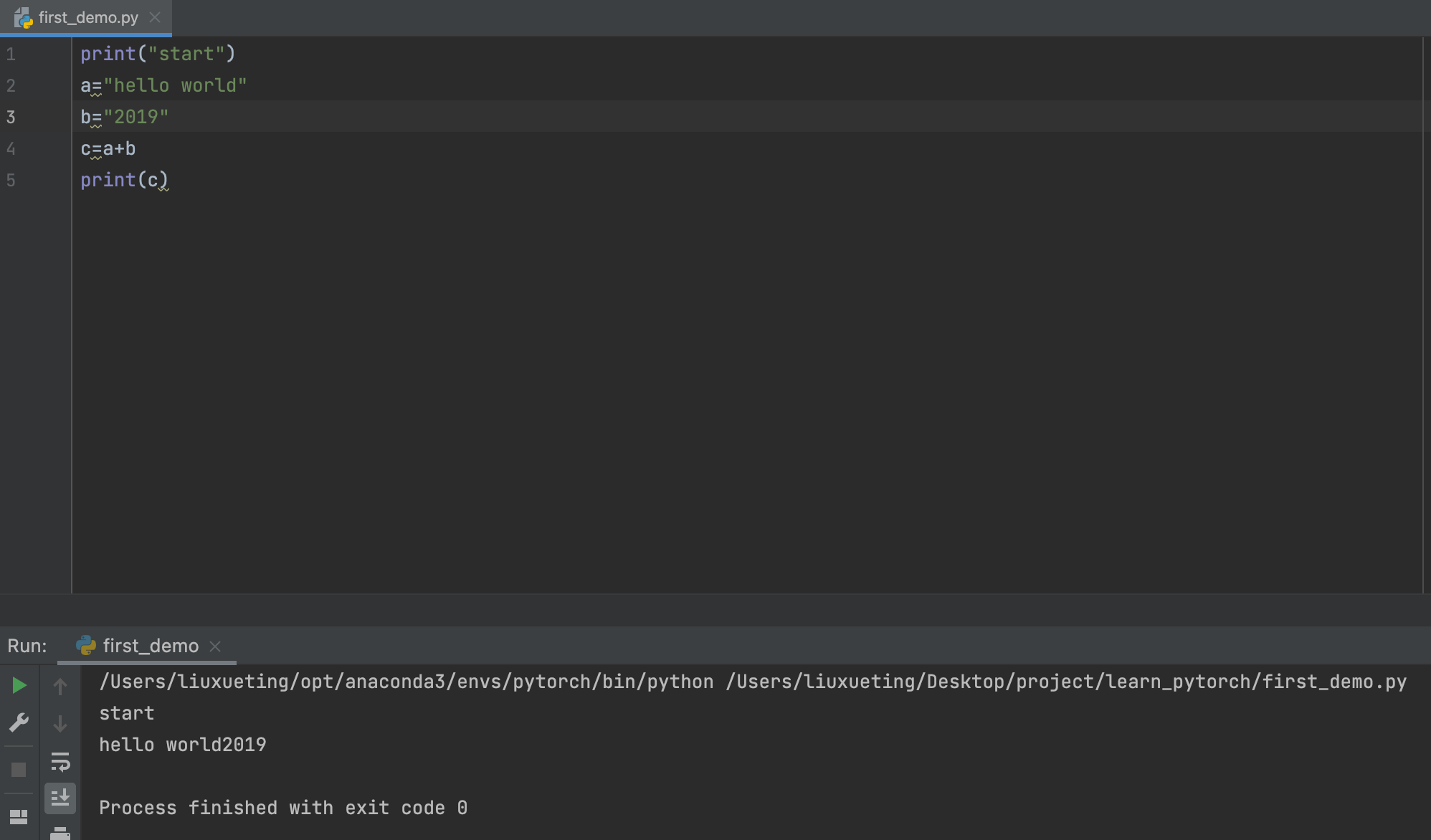
Task: Click down arrow in console toolbar
Action: coord(60,724)
